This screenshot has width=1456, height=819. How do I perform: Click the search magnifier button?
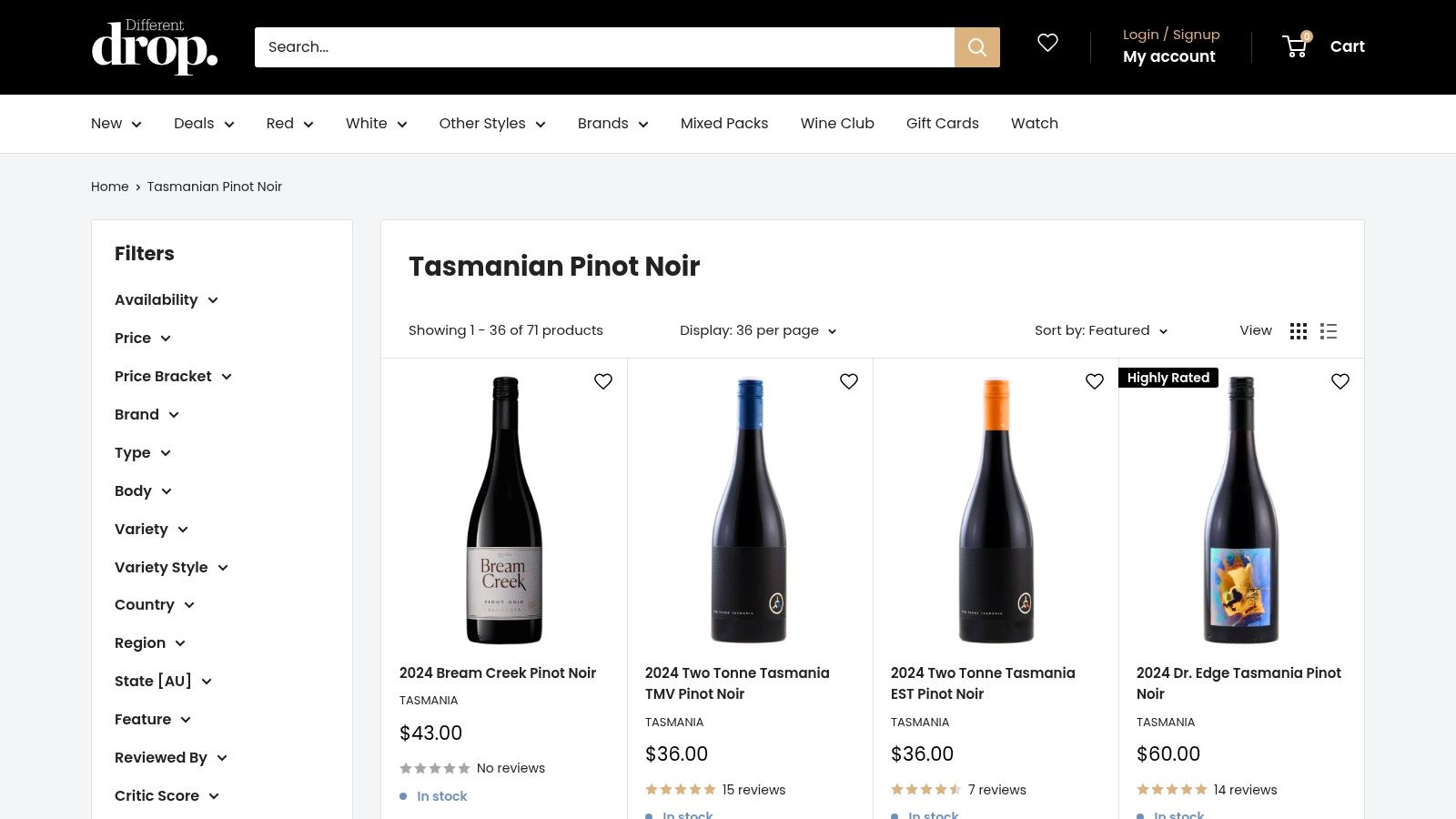tap(977, 47)
